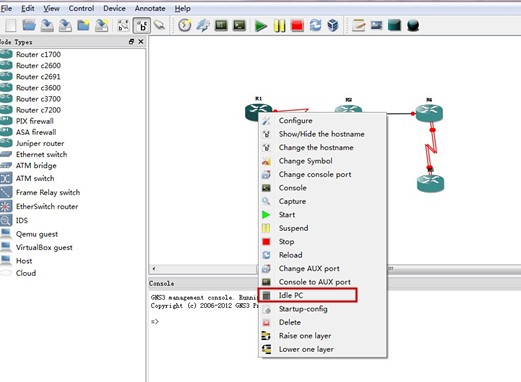
Task: Click the VirtualBox cube toolbar icon
Action: tap(333, 25)
